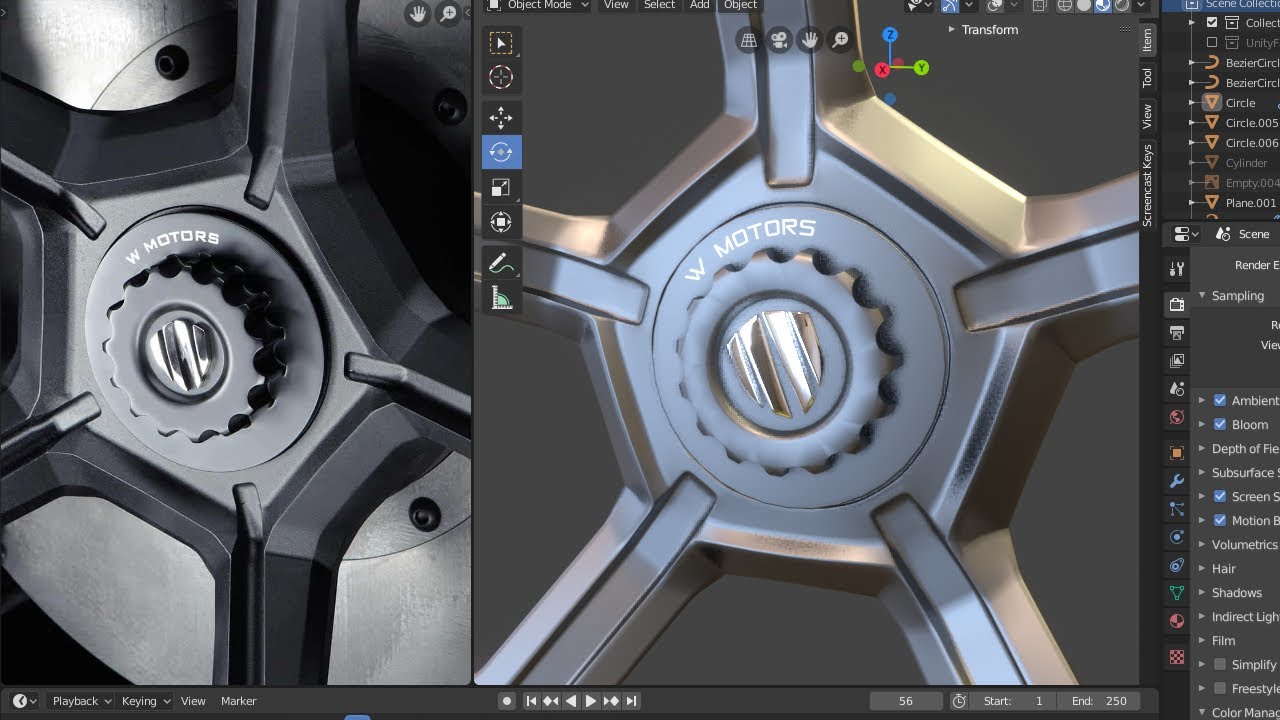Open the Object Data mesh tab
This screenshot has height=720, width=1280.
(x=1177, y=593)
